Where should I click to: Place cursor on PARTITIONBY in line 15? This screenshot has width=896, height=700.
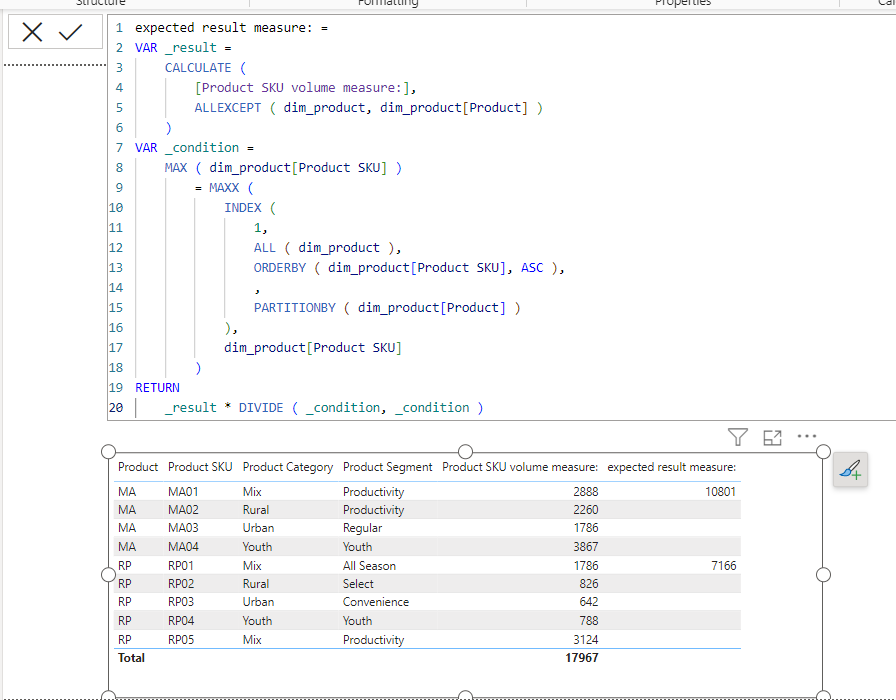[294, 308]
